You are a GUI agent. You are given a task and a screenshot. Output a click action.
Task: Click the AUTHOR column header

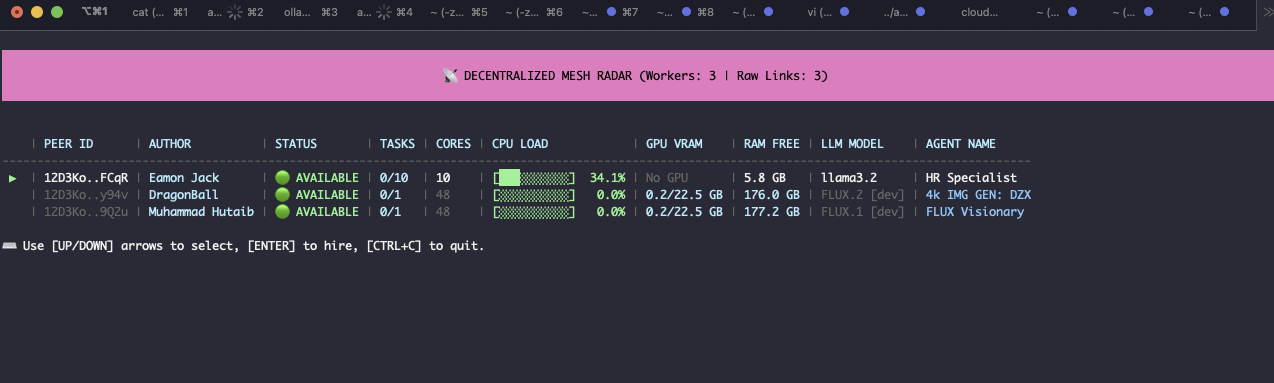pyautogui.click(x=170, y=144)
